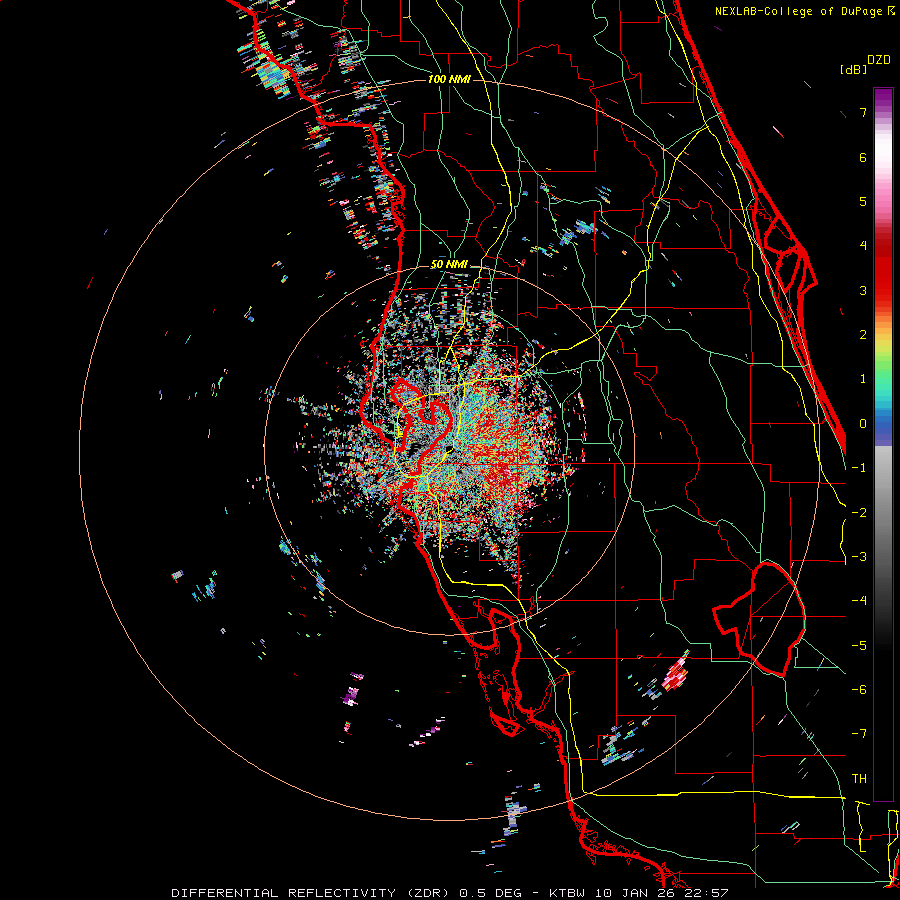Click the value 5 on the color scale
The height and width of the screenshot is (900, 900).
tap(863, 201)
